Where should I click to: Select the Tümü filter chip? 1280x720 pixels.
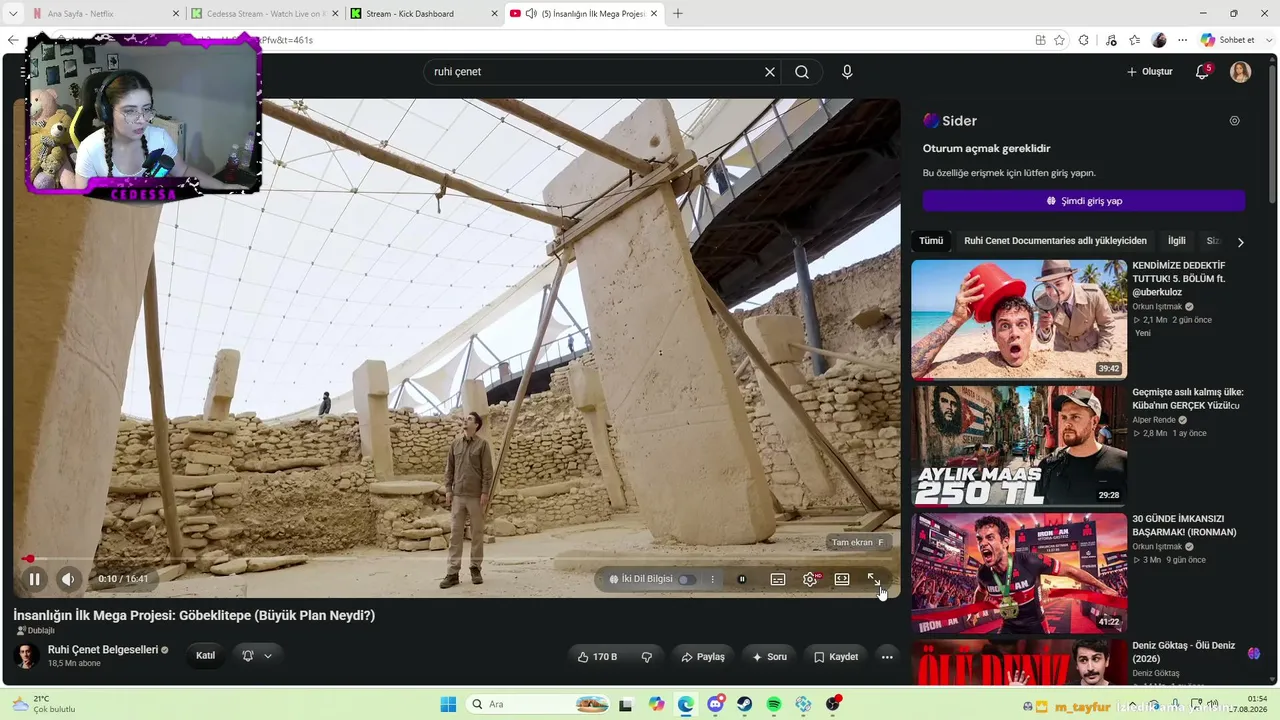click(931, 241)
